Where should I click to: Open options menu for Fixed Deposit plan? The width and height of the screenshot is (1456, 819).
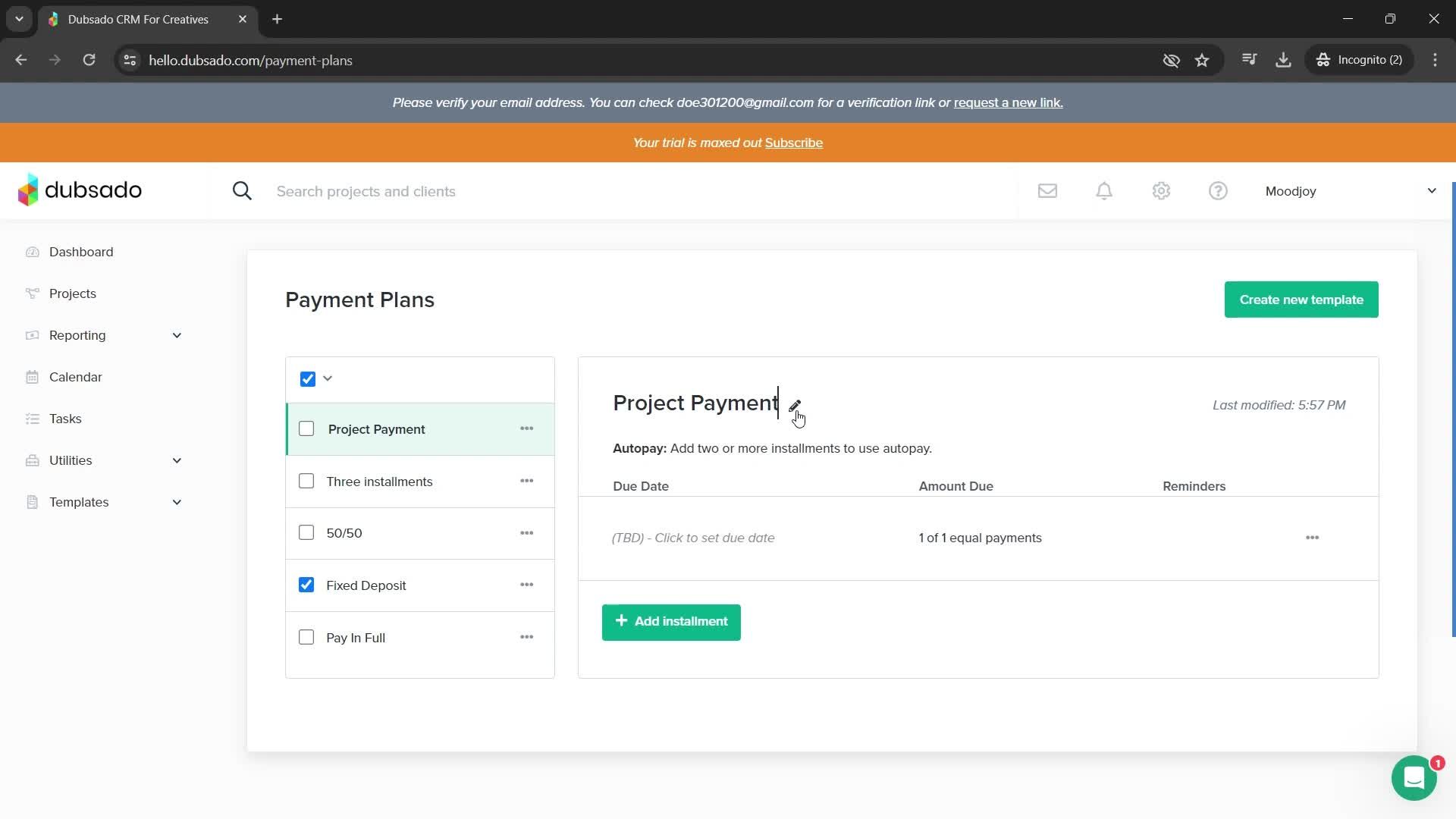[527, 585]
